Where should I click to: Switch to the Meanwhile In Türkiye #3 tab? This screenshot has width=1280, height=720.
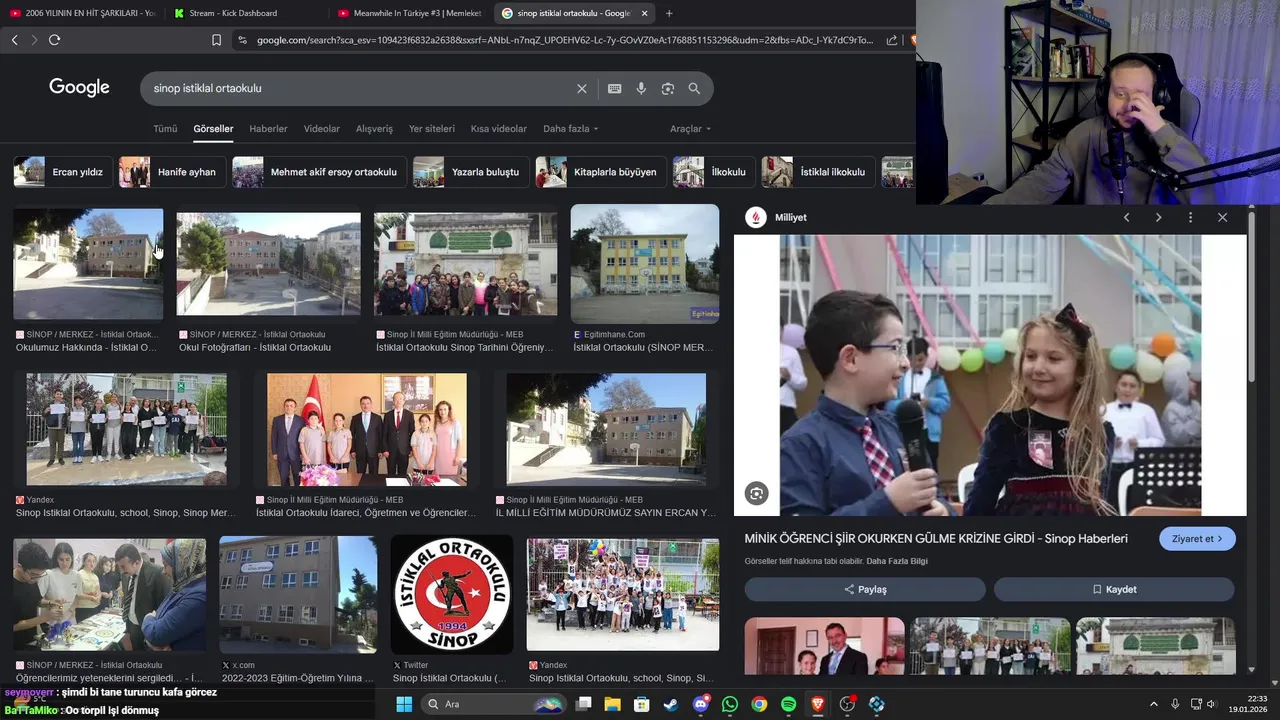[411, 13]
